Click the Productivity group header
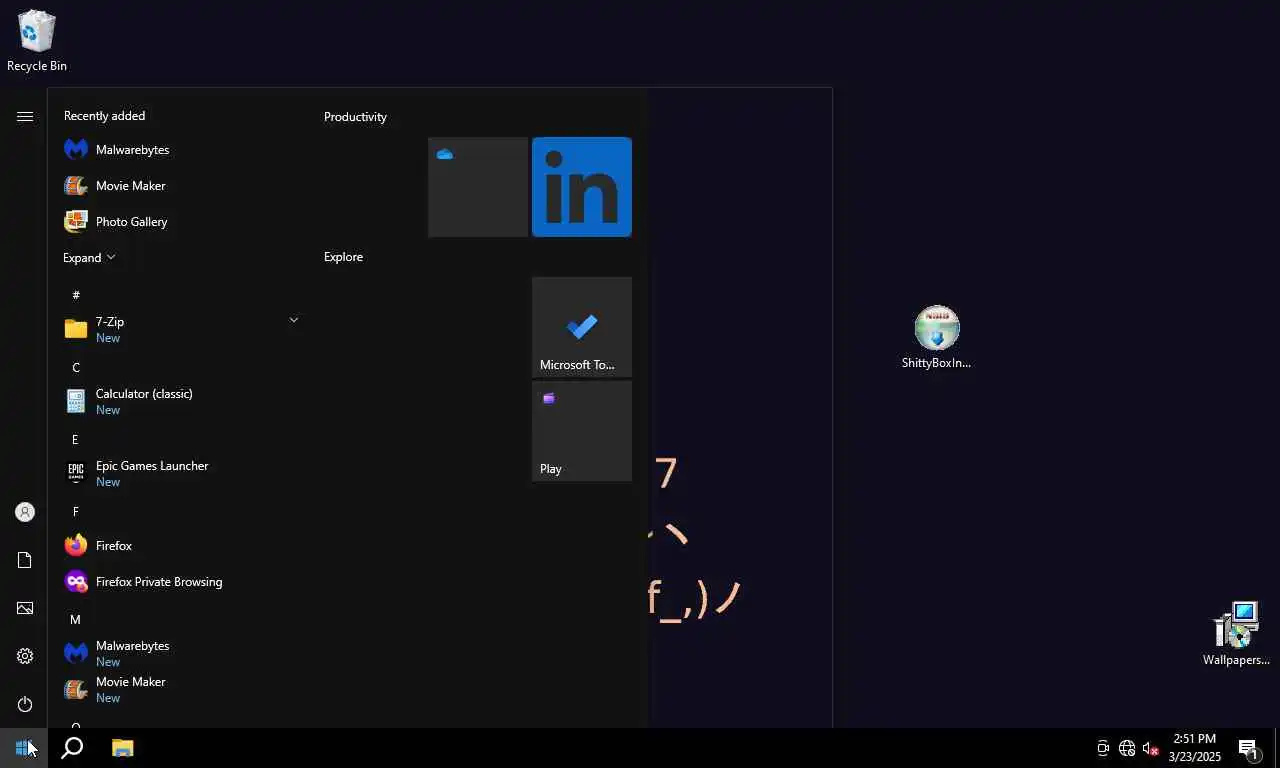Image resolution: width=1280 pixels, height=768 pixels. [355, 117]
